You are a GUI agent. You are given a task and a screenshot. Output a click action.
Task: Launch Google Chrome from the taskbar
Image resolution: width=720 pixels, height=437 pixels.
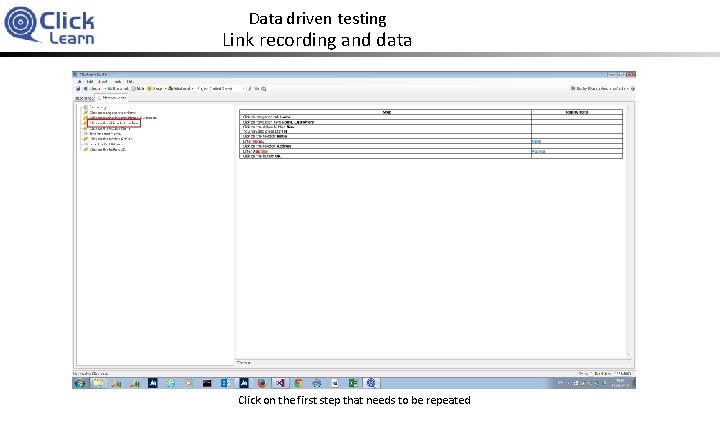pos(298,383)
